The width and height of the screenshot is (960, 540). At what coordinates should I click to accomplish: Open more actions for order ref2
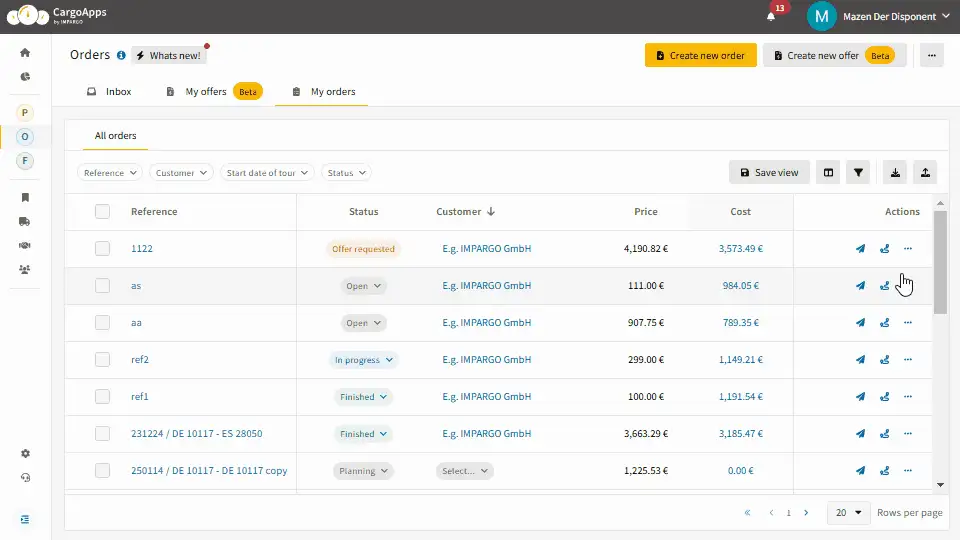point(908,360)
